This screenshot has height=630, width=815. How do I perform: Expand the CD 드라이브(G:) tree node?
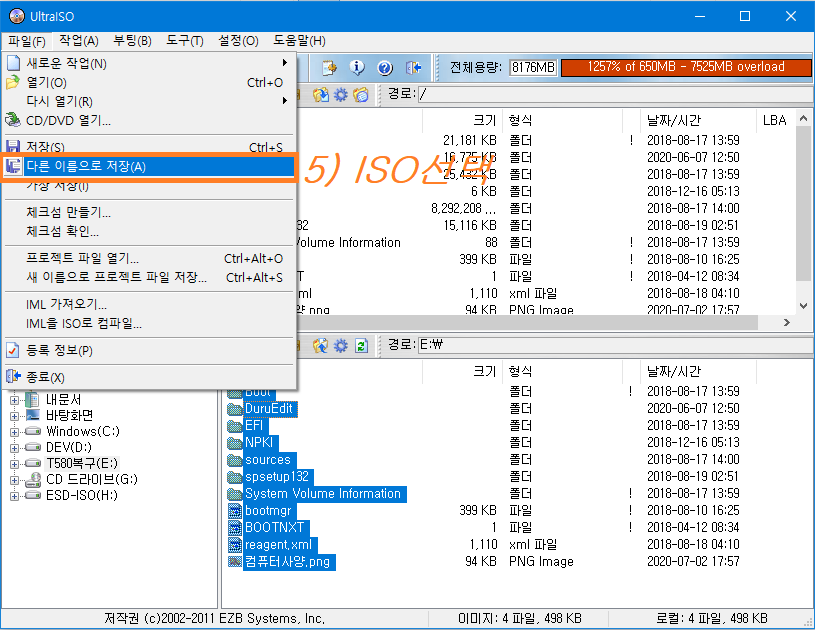pyautogui.click(x=14, y=480)
